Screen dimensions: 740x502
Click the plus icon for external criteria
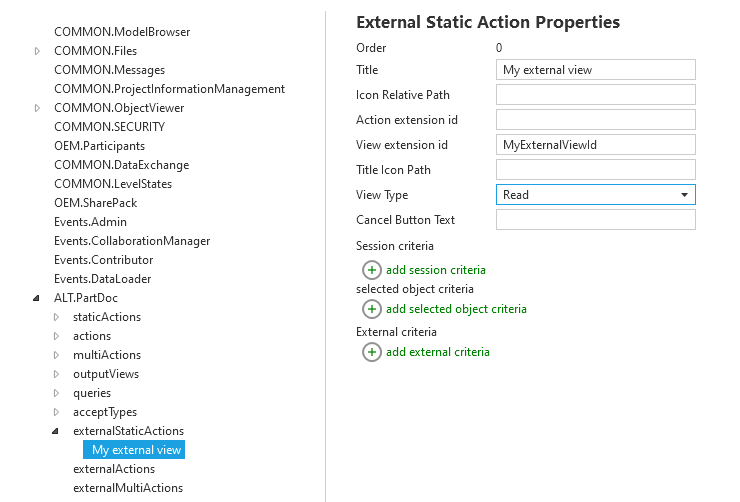coord(372,352)
